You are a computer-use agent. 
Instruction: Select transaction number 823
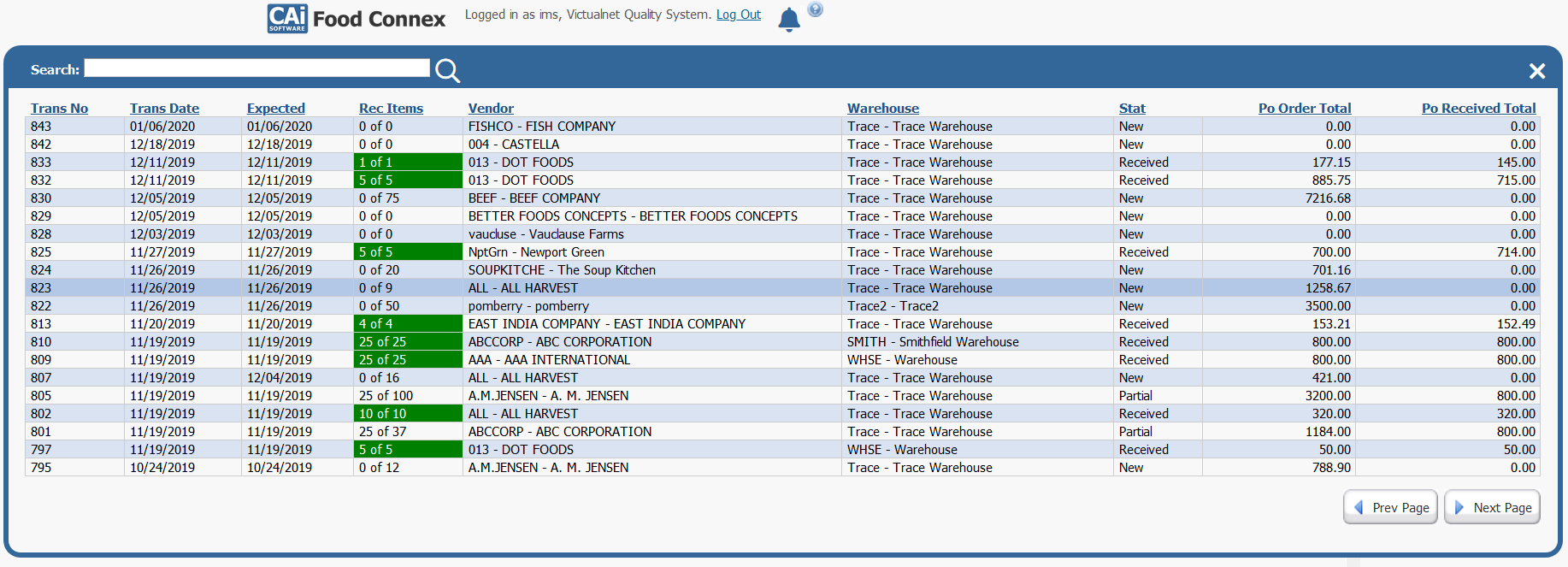tap(41, 288)
